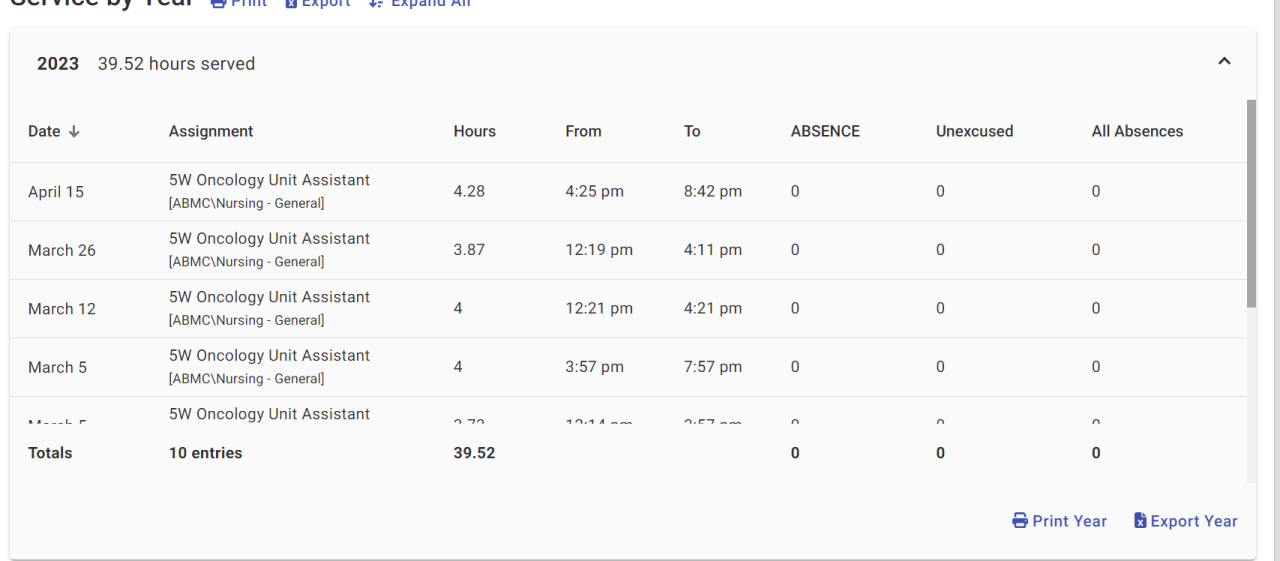Click the Export Year link
The height and width of the screenshot is (561, 1280).
click(x=1194, y=521)
